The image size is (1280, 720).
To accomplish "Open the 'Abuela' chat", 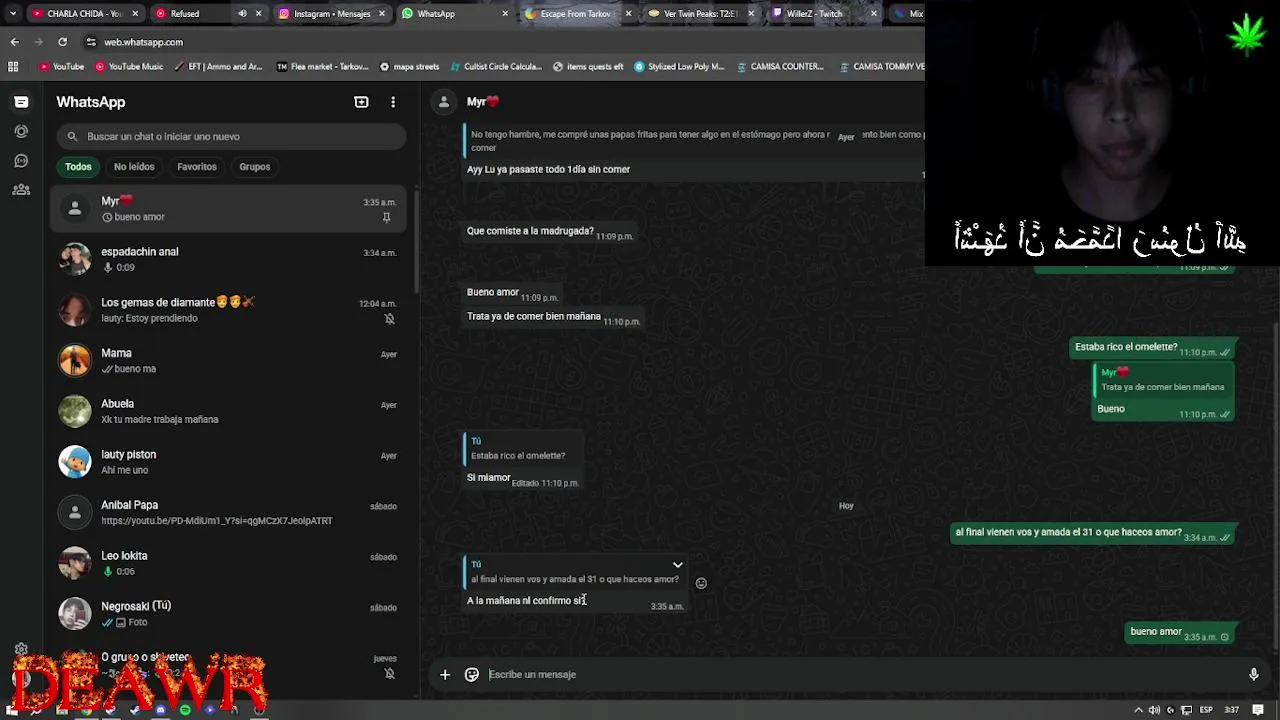I will pos(229,411).
